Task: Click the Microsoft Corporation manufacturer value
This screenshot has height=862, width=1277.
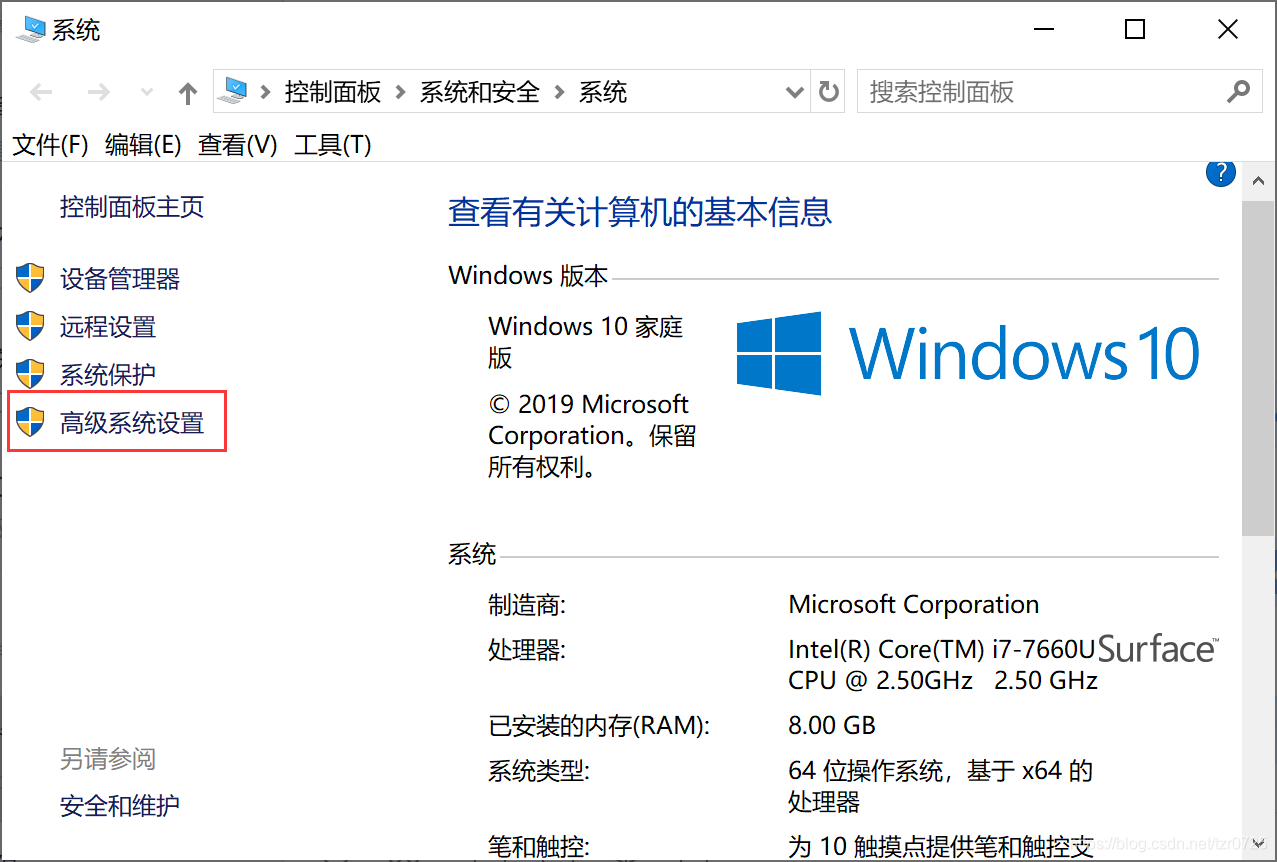Action: pyautogui.click(x=914, y=604)
